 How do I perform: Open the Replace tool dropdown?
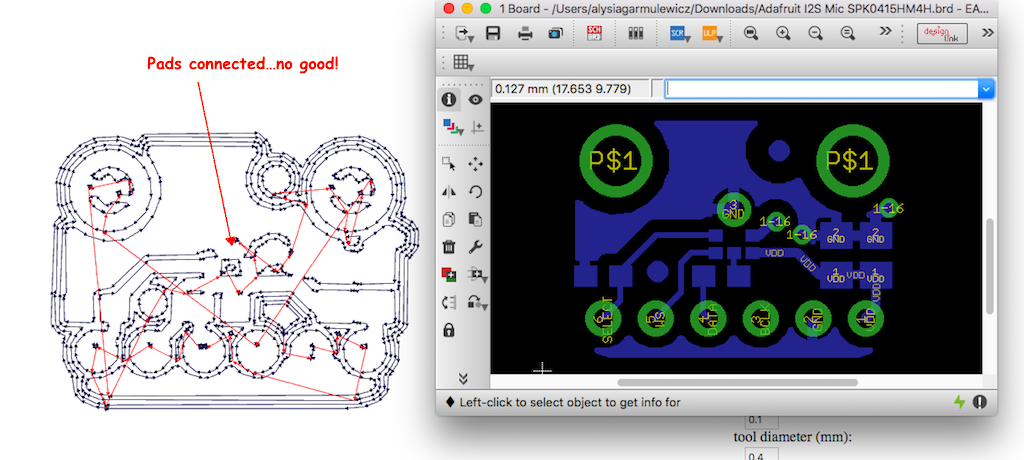[x=477, y=303]
